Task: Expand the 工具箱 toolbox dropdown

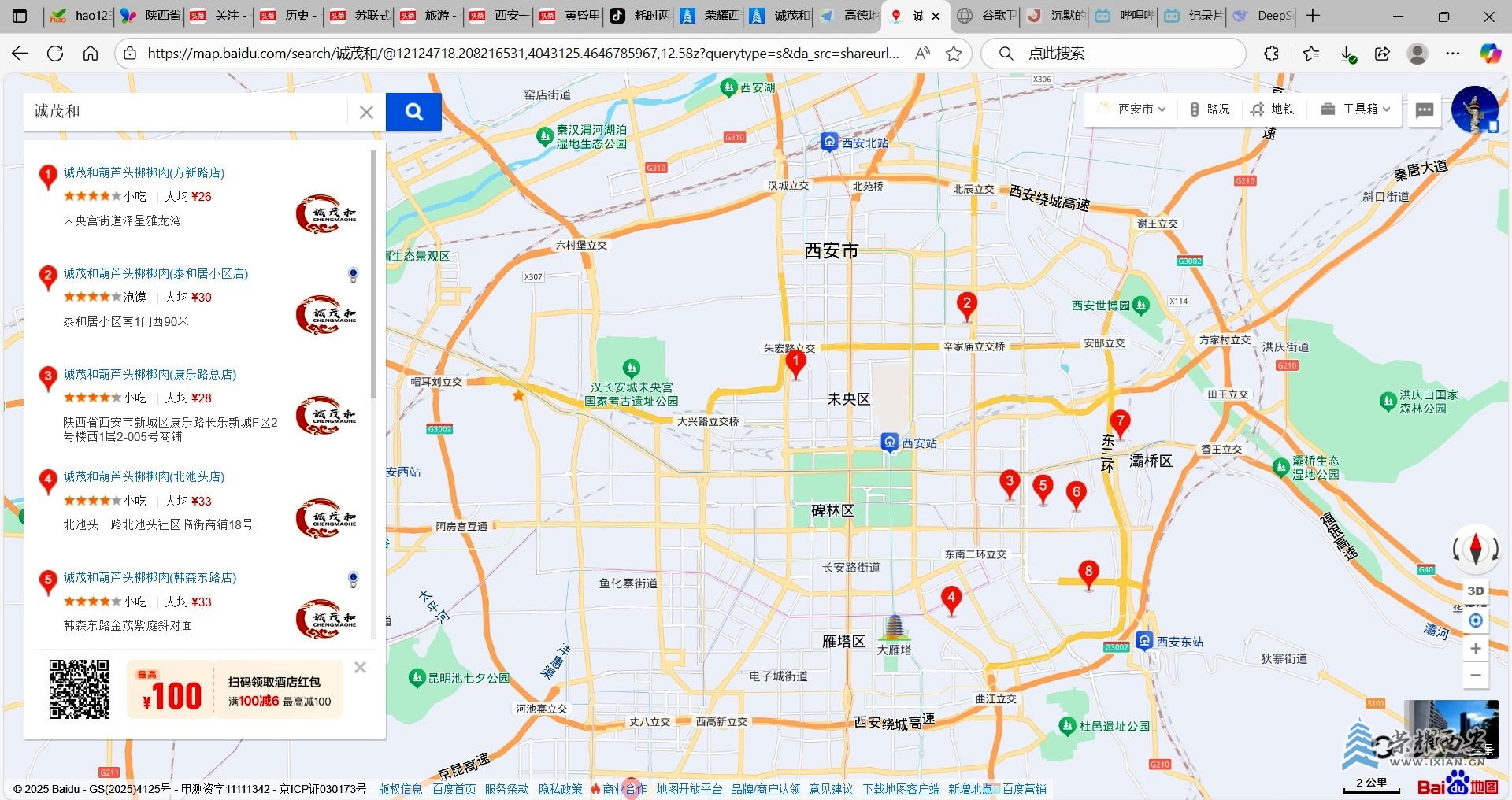Action: [x=1355, y=109]
